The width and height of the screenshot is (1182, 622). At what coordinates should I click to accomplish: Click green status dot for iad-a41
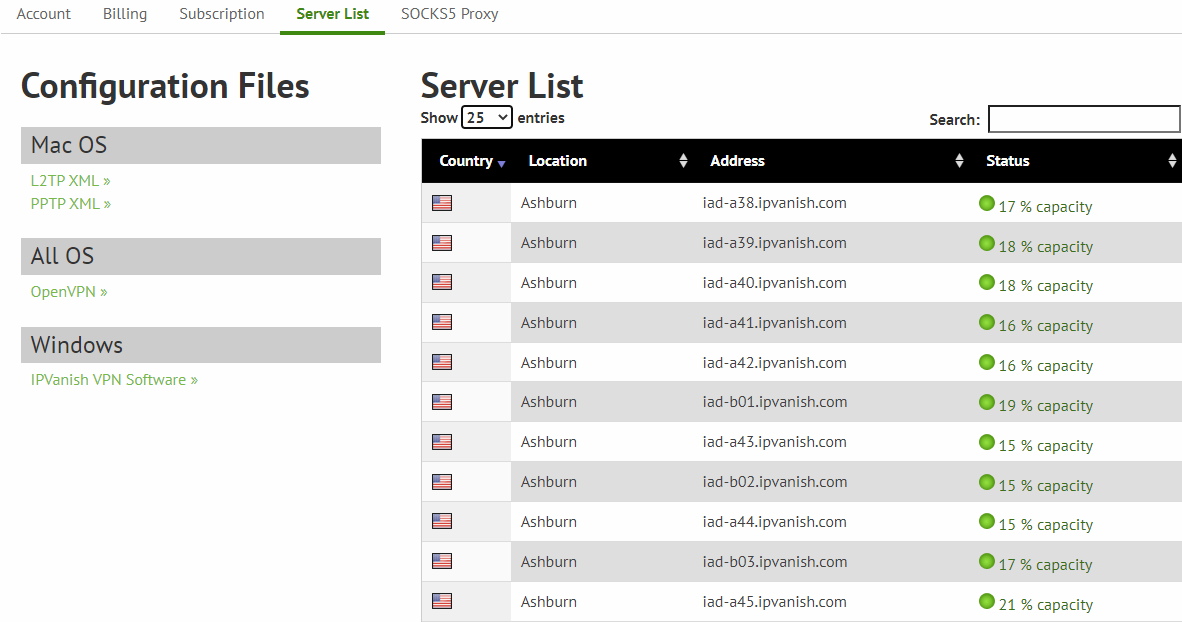click(987, 322)
